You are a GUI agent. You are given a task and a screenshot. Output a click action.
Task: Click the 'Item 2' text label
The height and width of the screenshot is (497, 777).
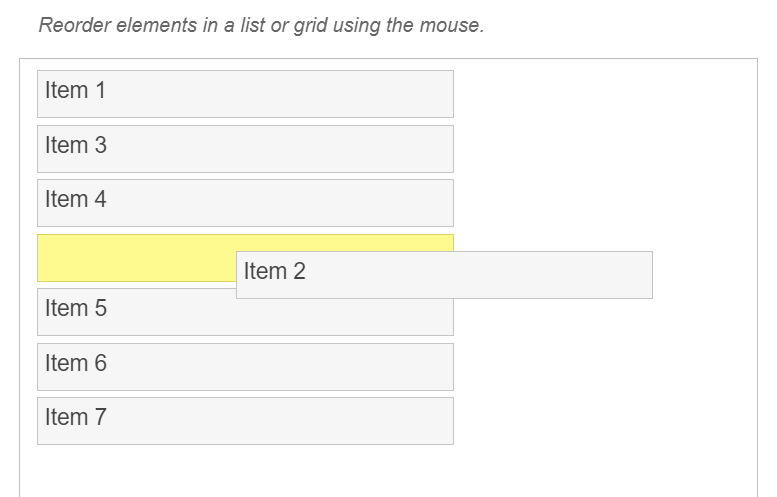point(274,271)
